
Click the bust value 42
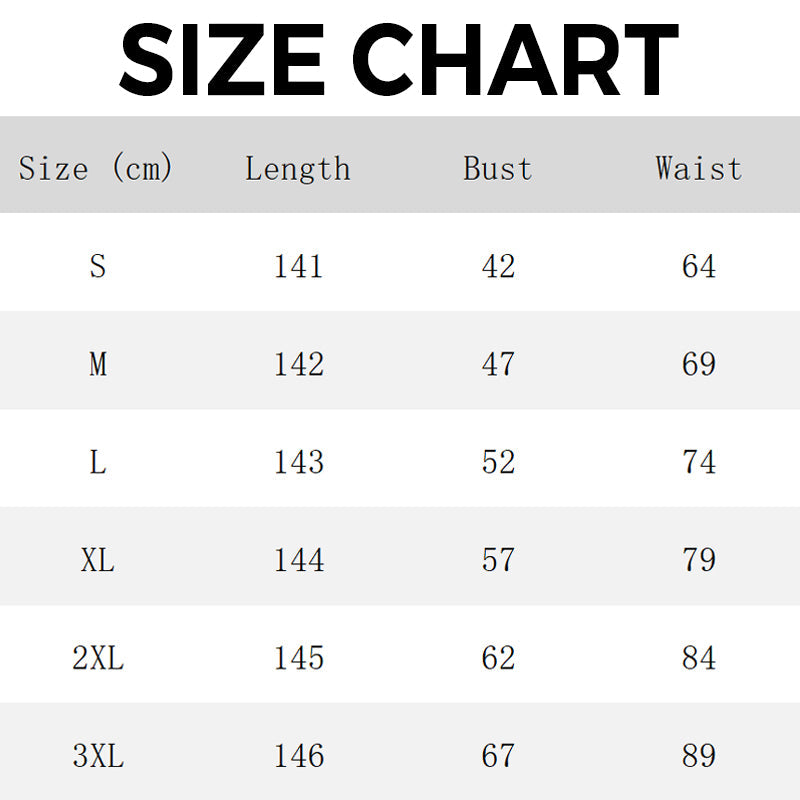[x=498, y=266]
